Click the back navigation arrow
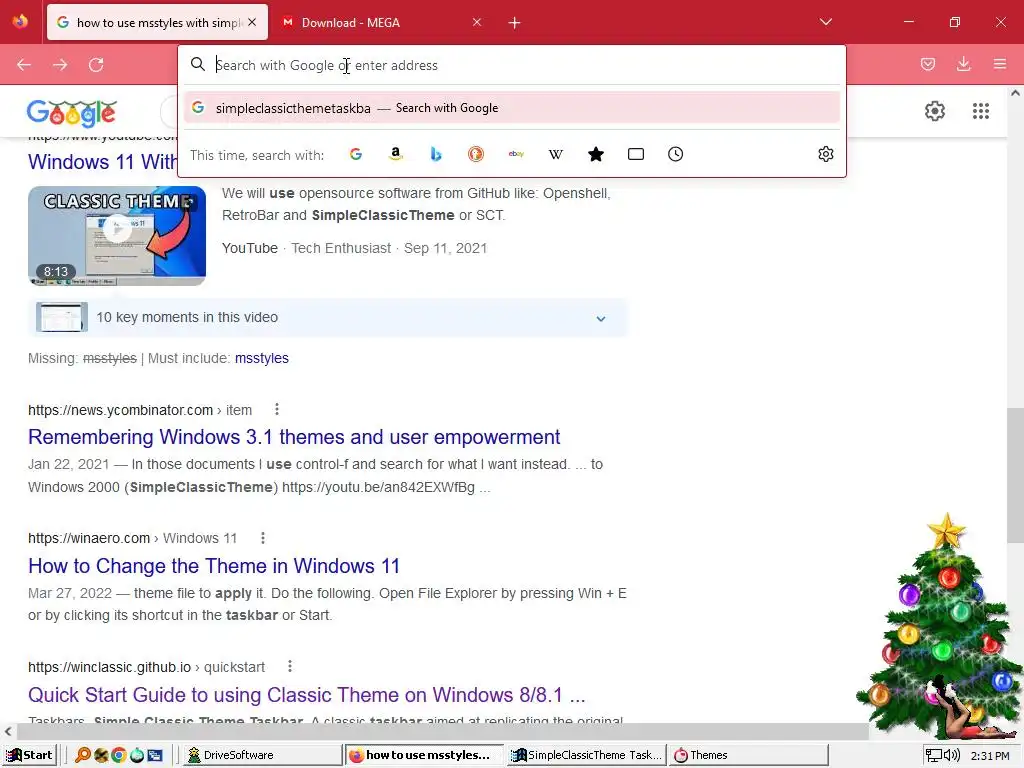1024x768 pixels. 24,65
